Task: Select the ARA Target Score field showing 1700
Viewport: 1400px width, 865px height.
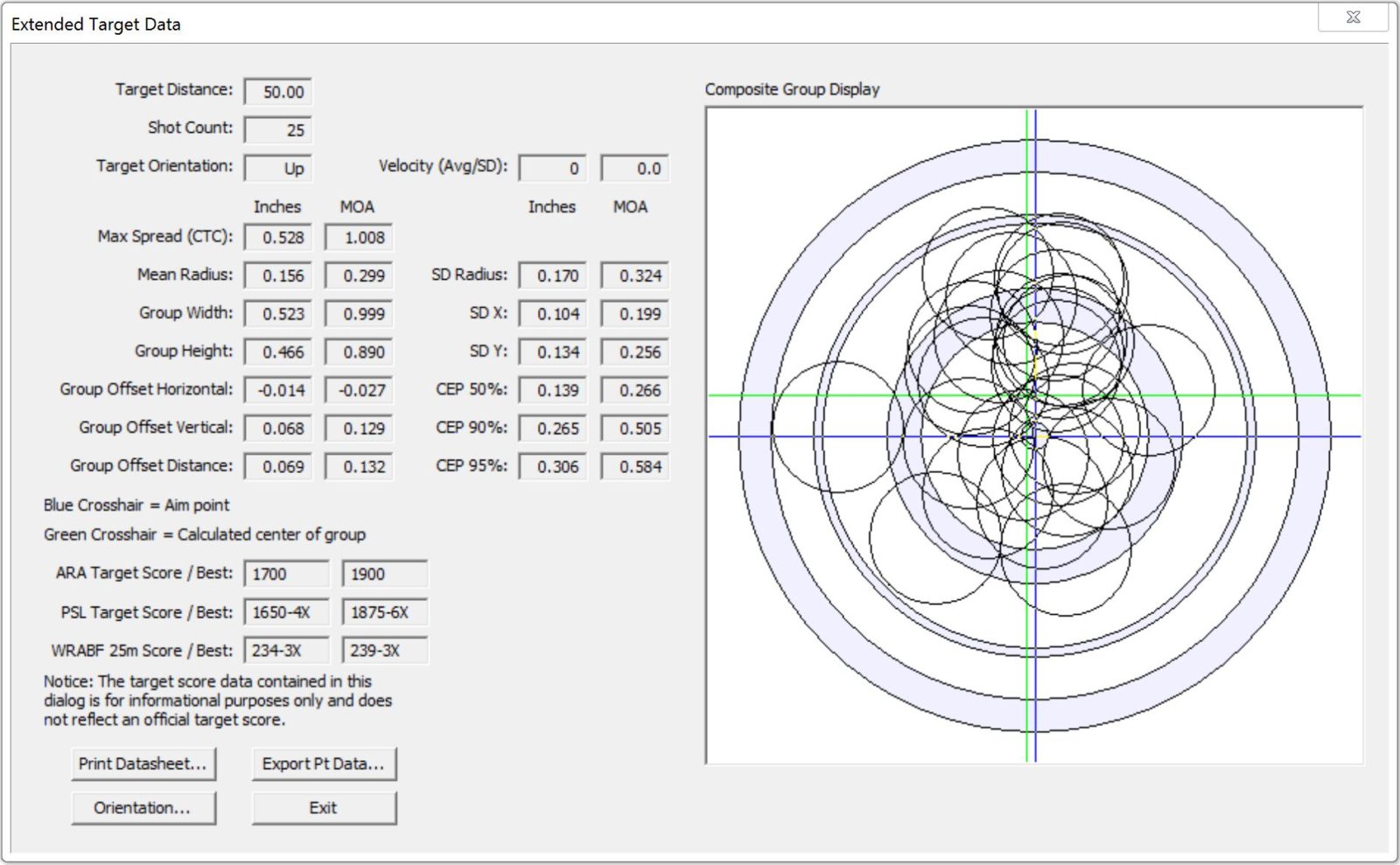Action: 287,573
